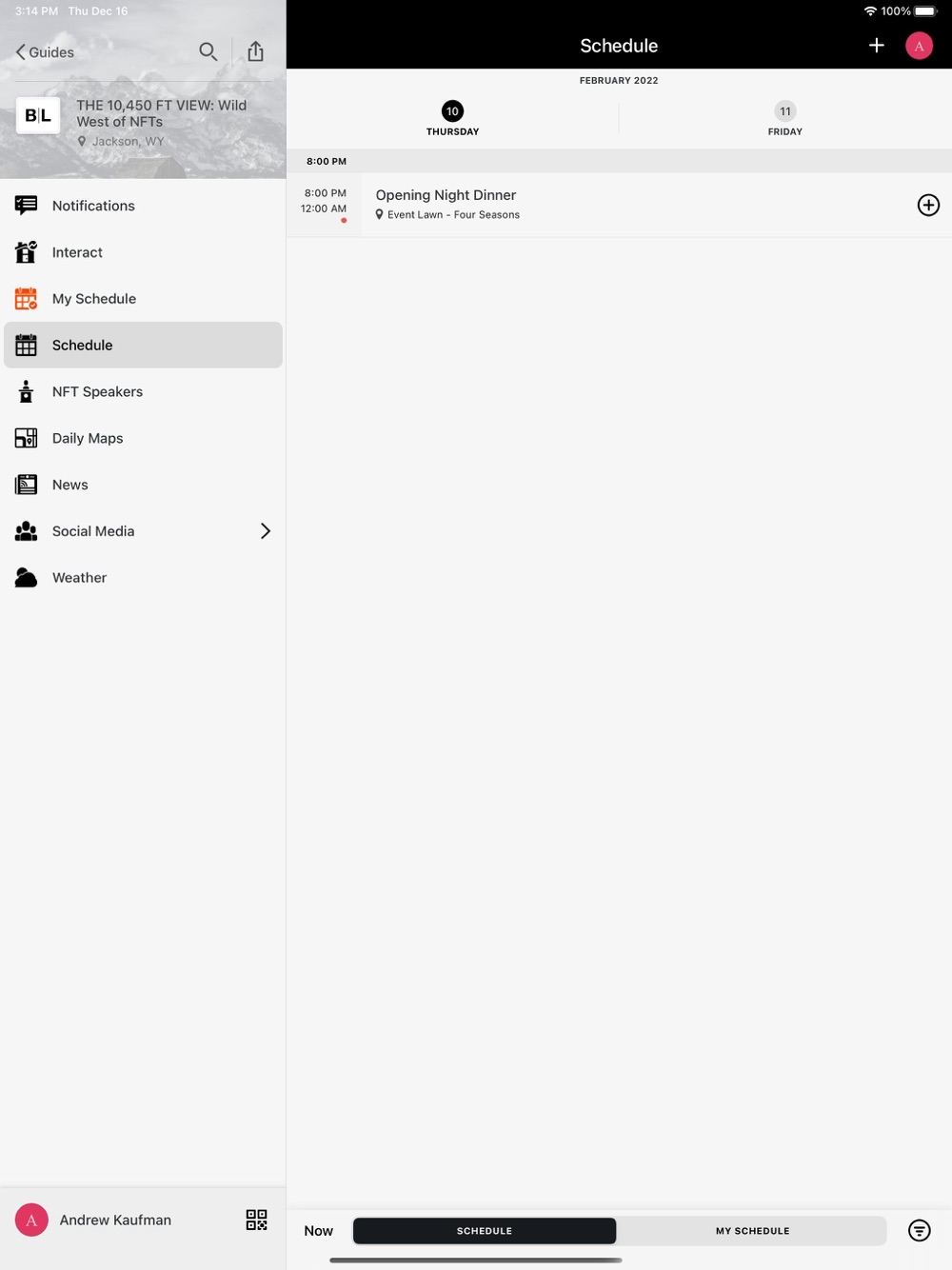Open the search magnifier icon
The height and width of the screenshot is (1270, 952).
[208, 51]
